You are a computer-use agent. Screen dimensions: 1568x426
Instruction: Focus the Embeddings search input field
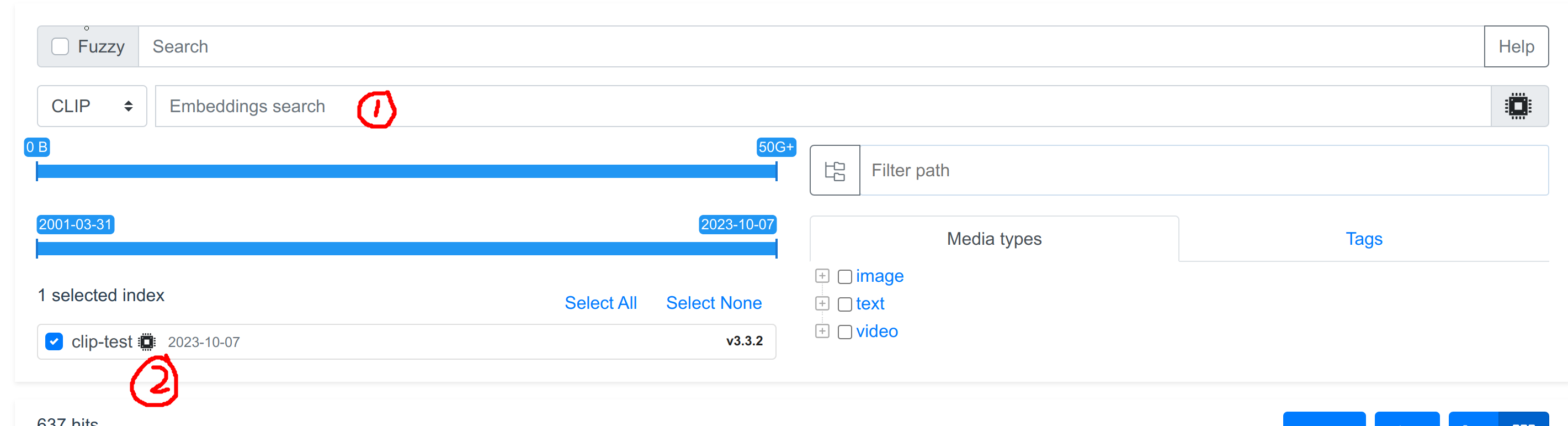822,106
